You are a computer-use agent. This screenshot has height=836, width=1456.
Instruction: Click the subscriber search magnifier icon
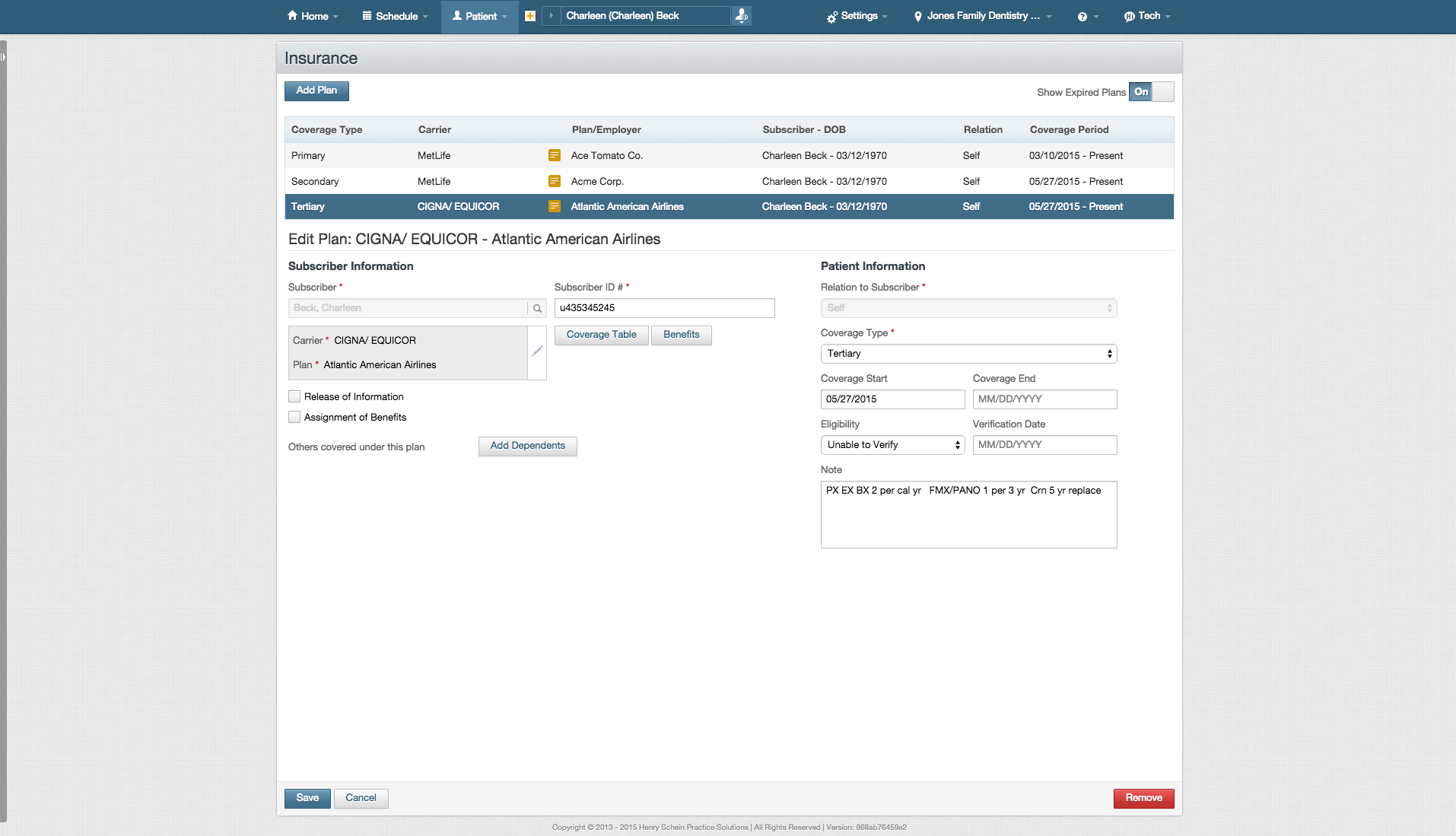(537, 308)
